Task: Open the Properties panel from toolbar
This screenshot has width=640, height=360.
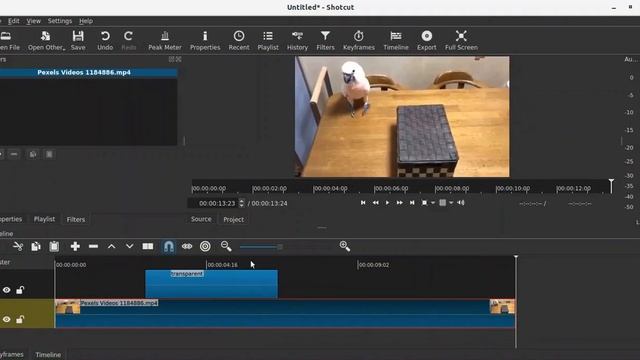Action: (x=205, y=40)
